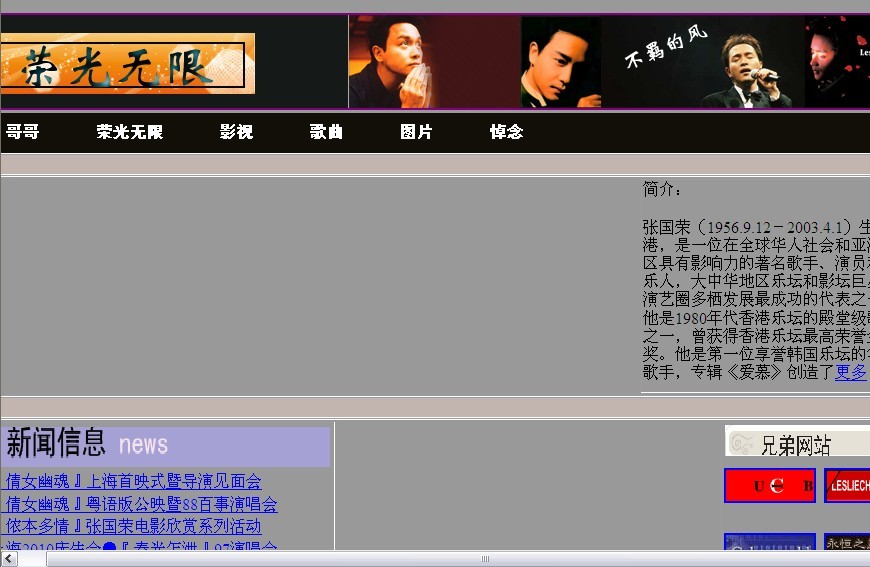Click the 荣光无限 site logo banner

tap(127, 63)
